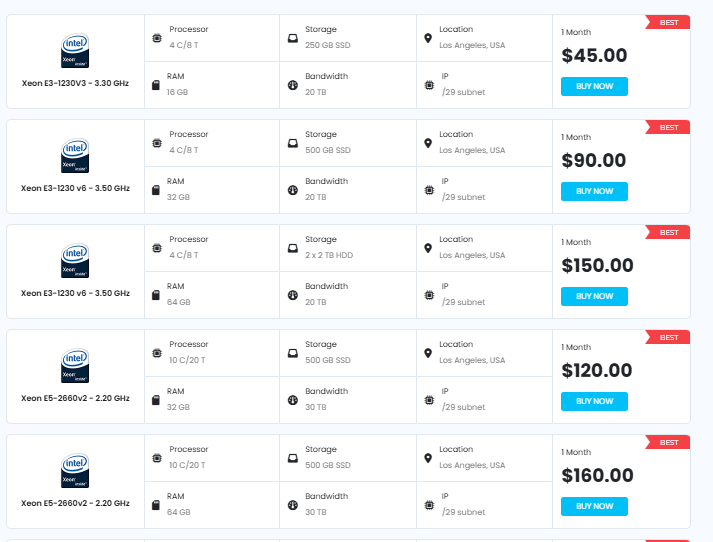Click bandwidth globe icon in $90.00 plan

292,190
